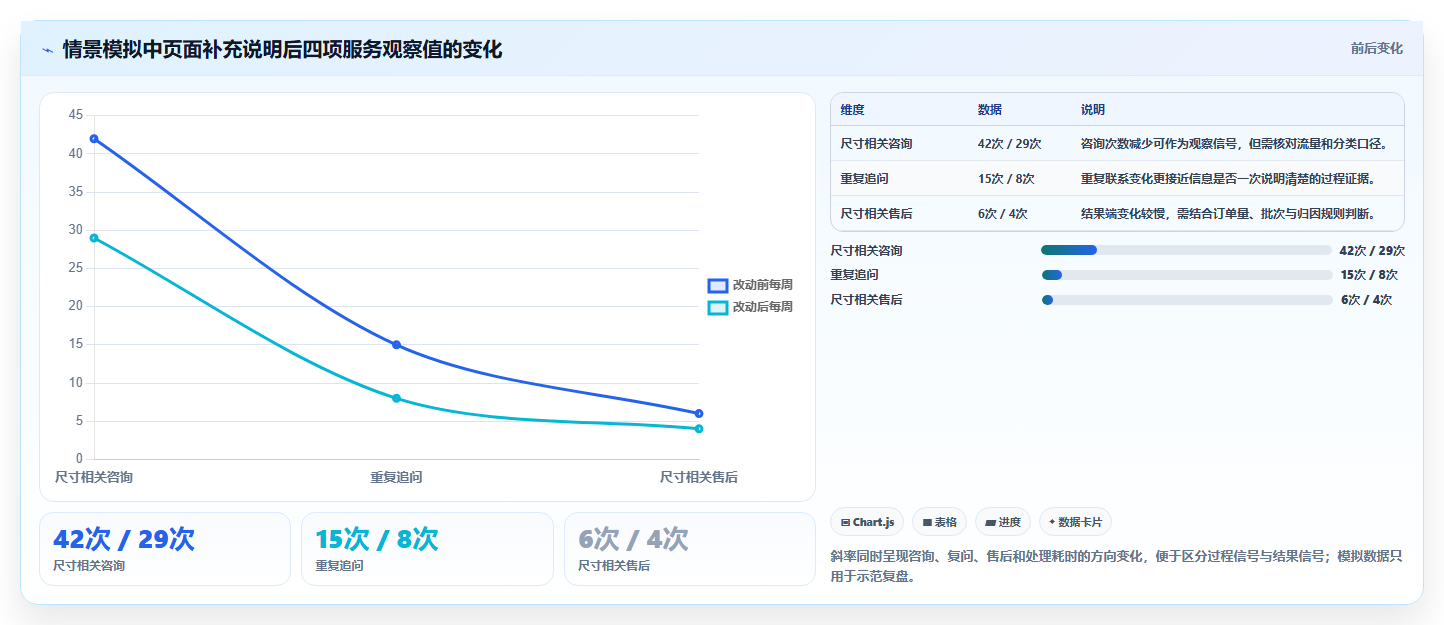Screen dimensions: 1444x625
Task: Click the 20 y-axis tick label
Action: click(76, 306)
